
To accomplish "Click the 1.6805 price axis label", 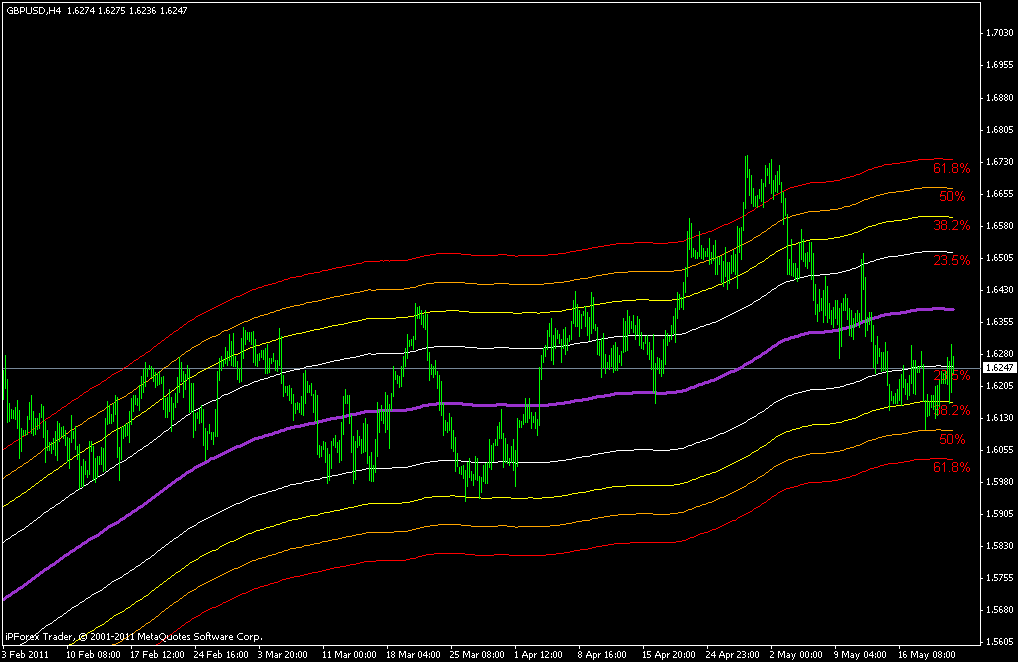I will pyautogui.click(x=999, y=129).
